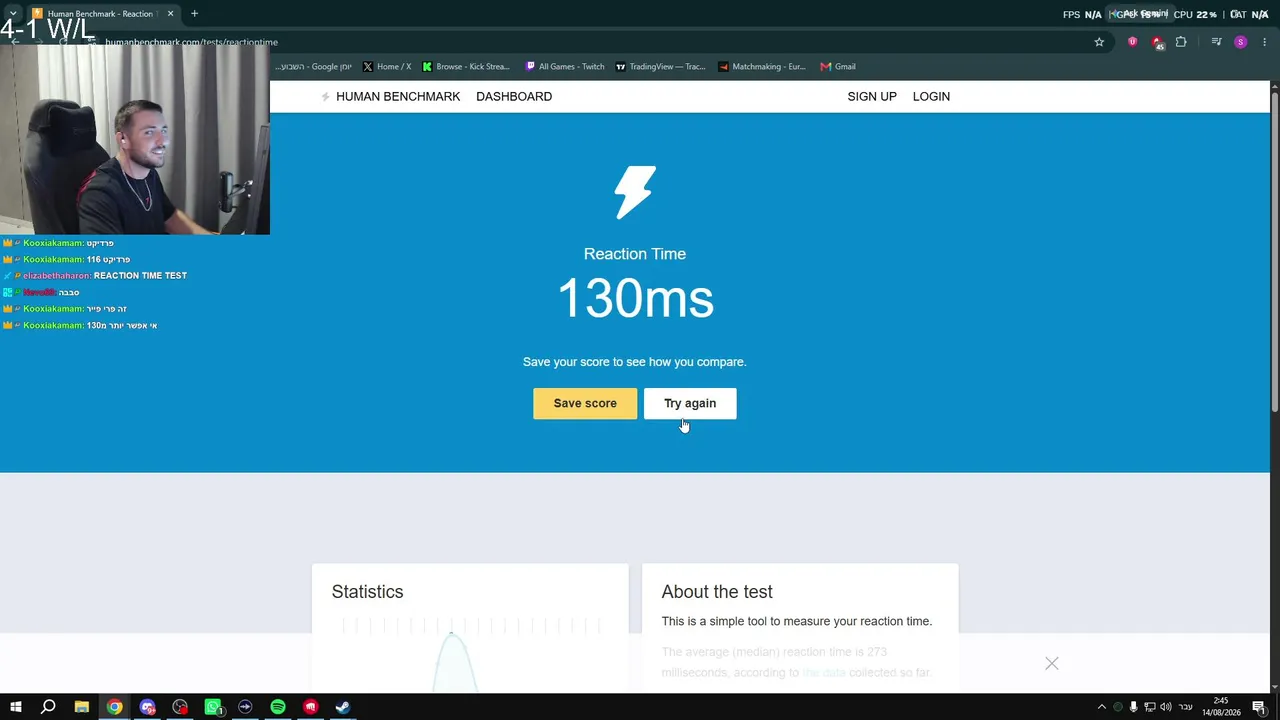The height and width of the screenshot is (720, 1280).
Task: Open the TradingView bookmark
Action: 660,67
